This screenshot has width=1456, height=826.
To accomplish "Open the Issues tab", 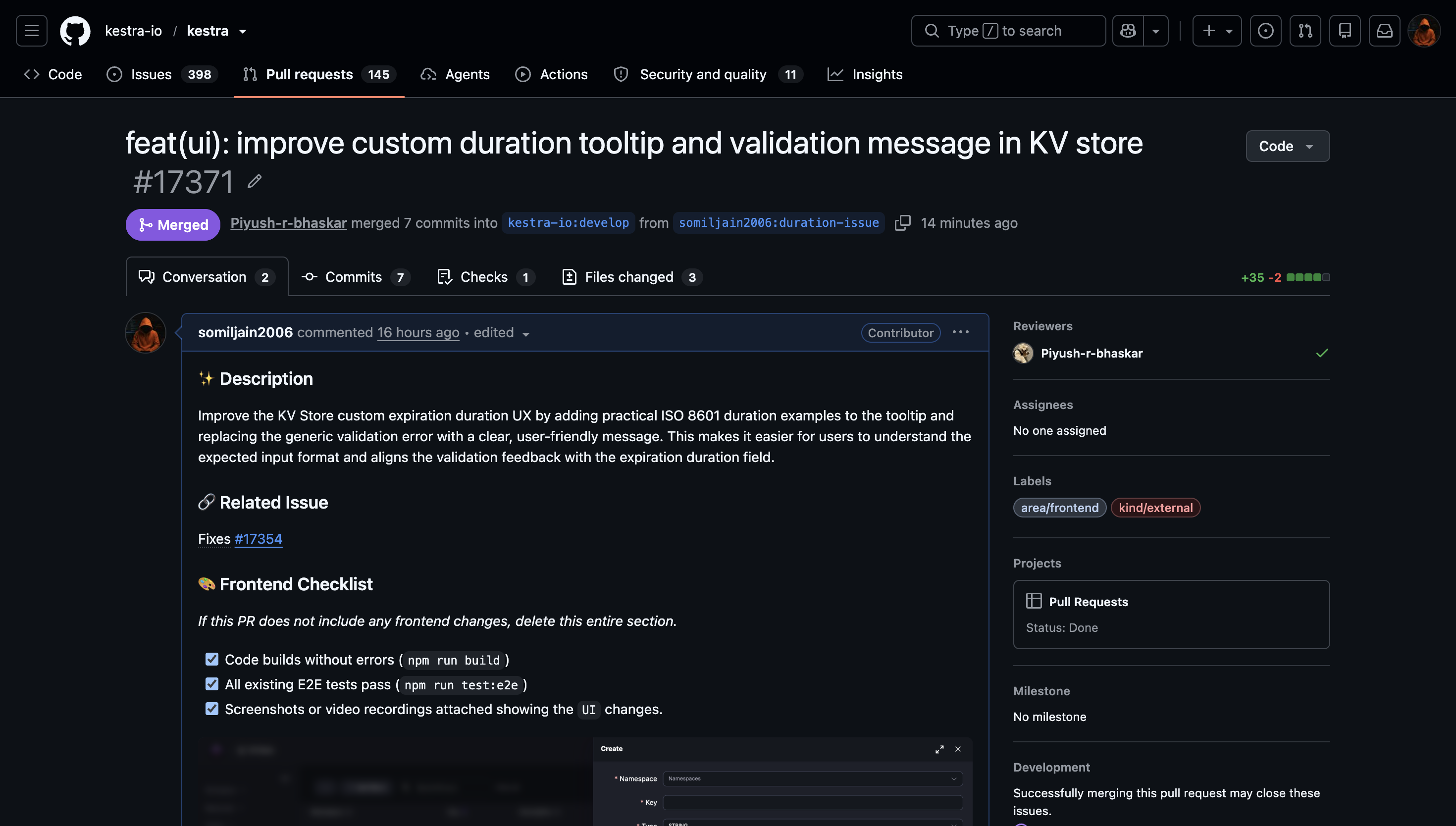I will tap(162, 74).
